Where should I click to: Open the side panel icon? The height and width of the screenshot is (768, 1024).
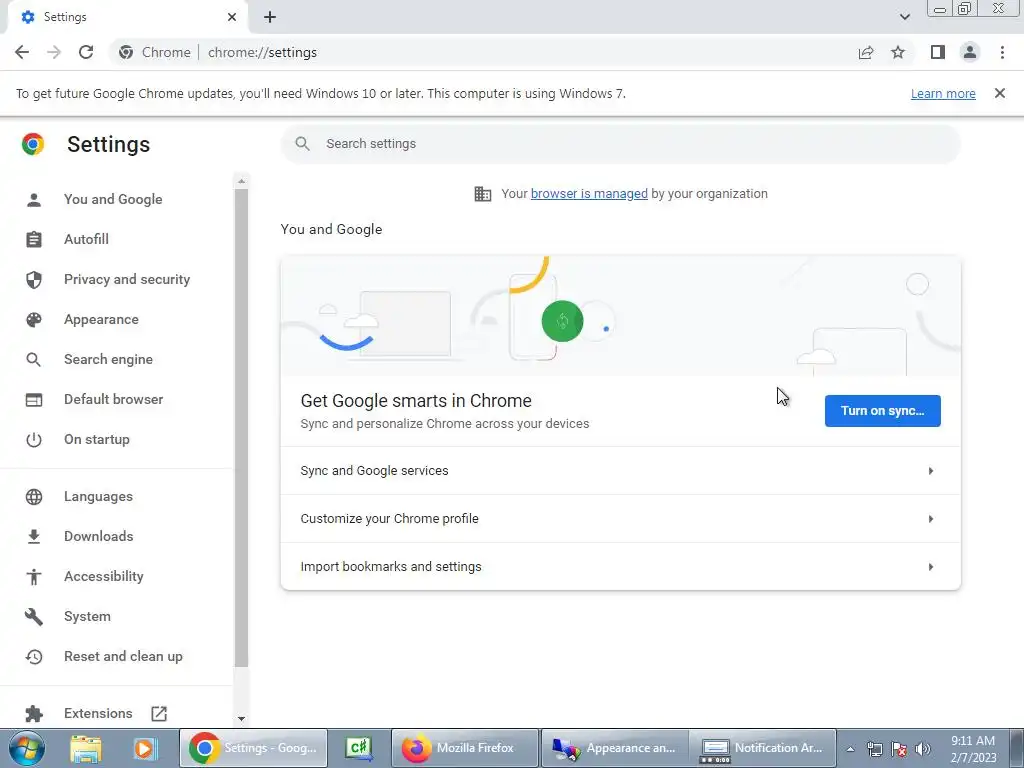(x=938, y=52)
